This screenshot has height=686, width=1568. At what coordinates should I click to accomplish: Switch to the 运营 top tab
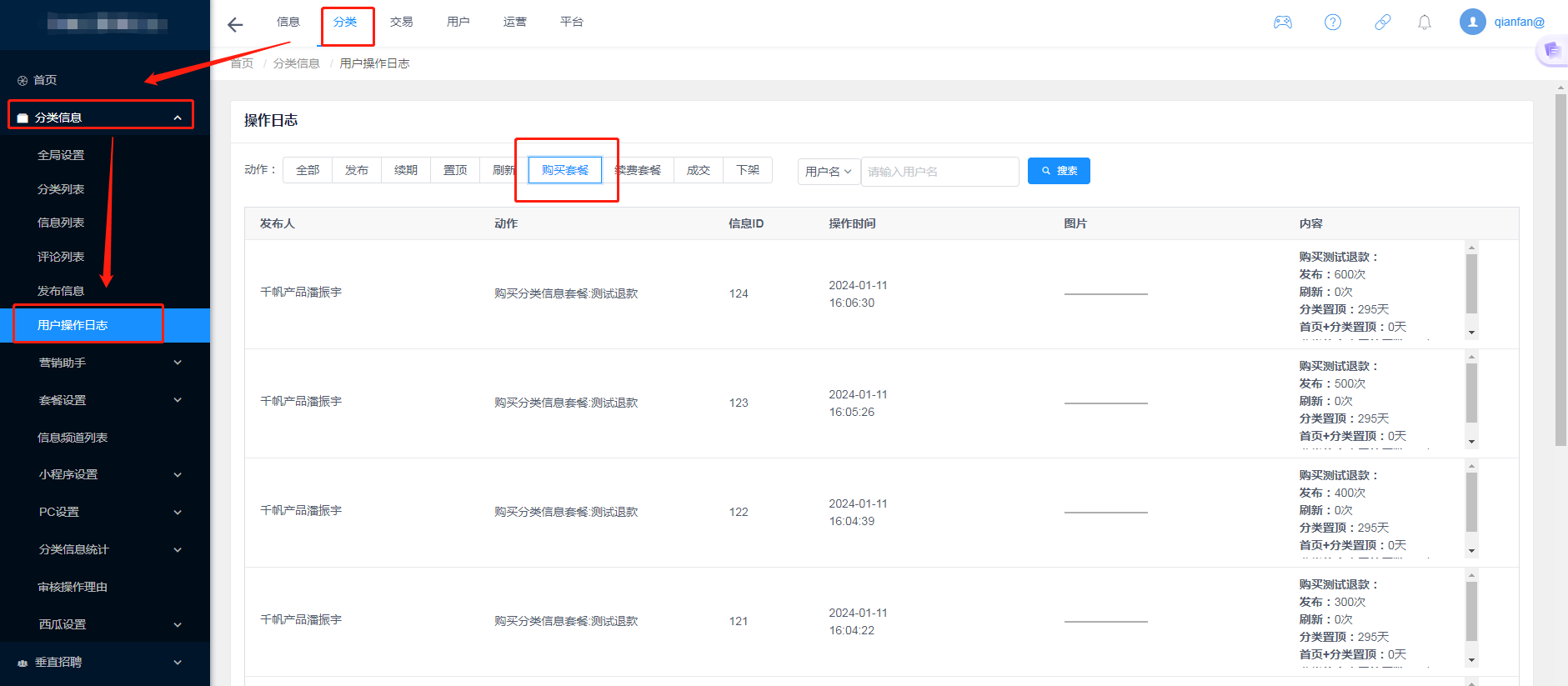point(515,22)
